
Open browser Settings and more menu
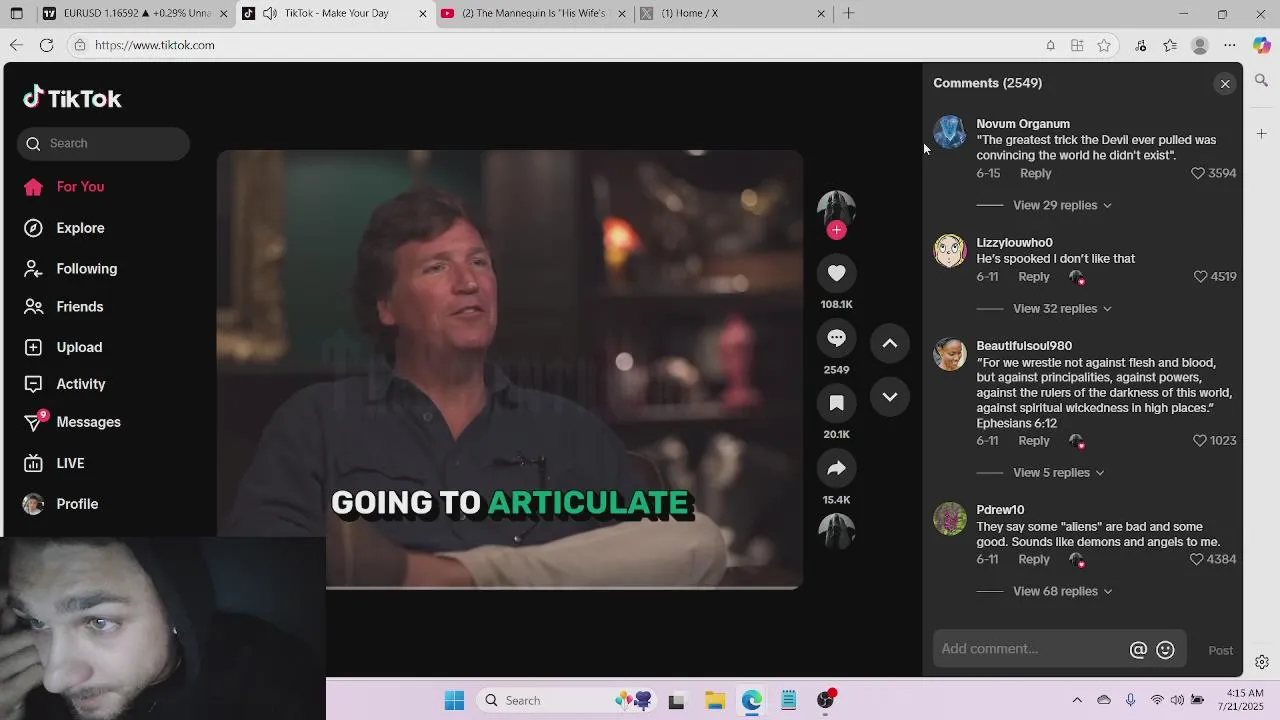[x=1230, y=45]
